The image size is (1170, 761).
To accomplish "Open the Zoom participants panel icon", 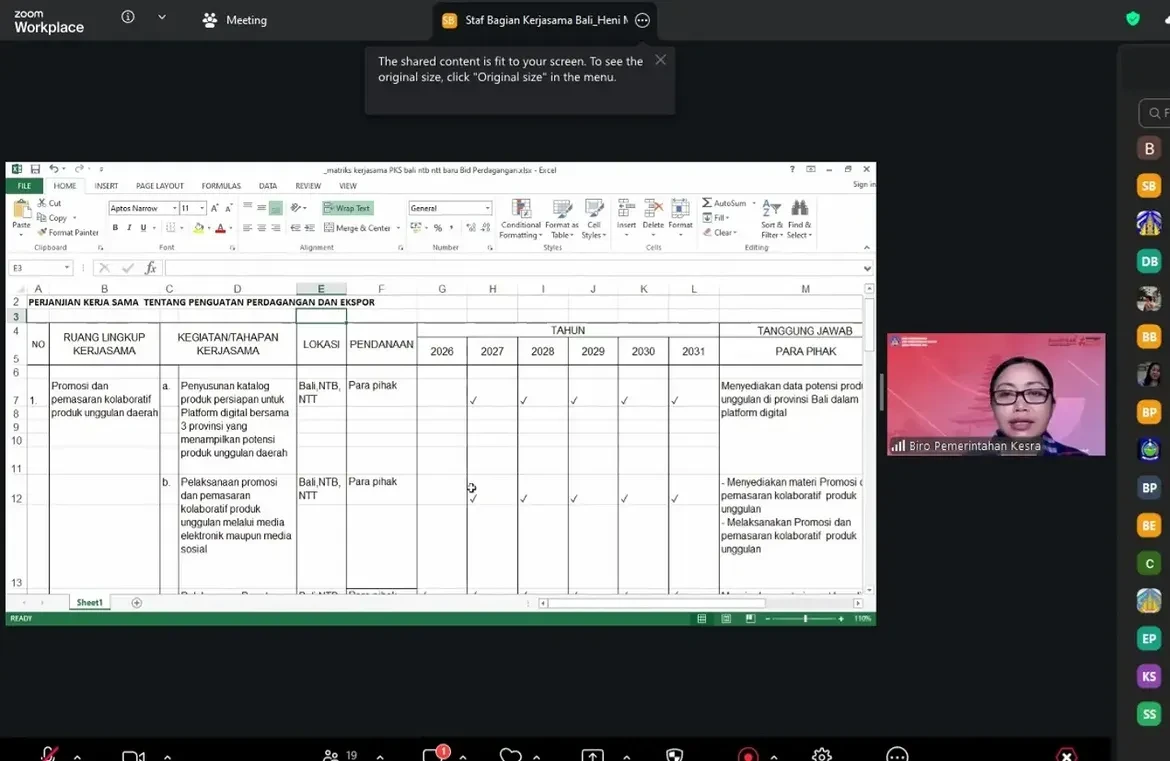I will coord(331,755).
